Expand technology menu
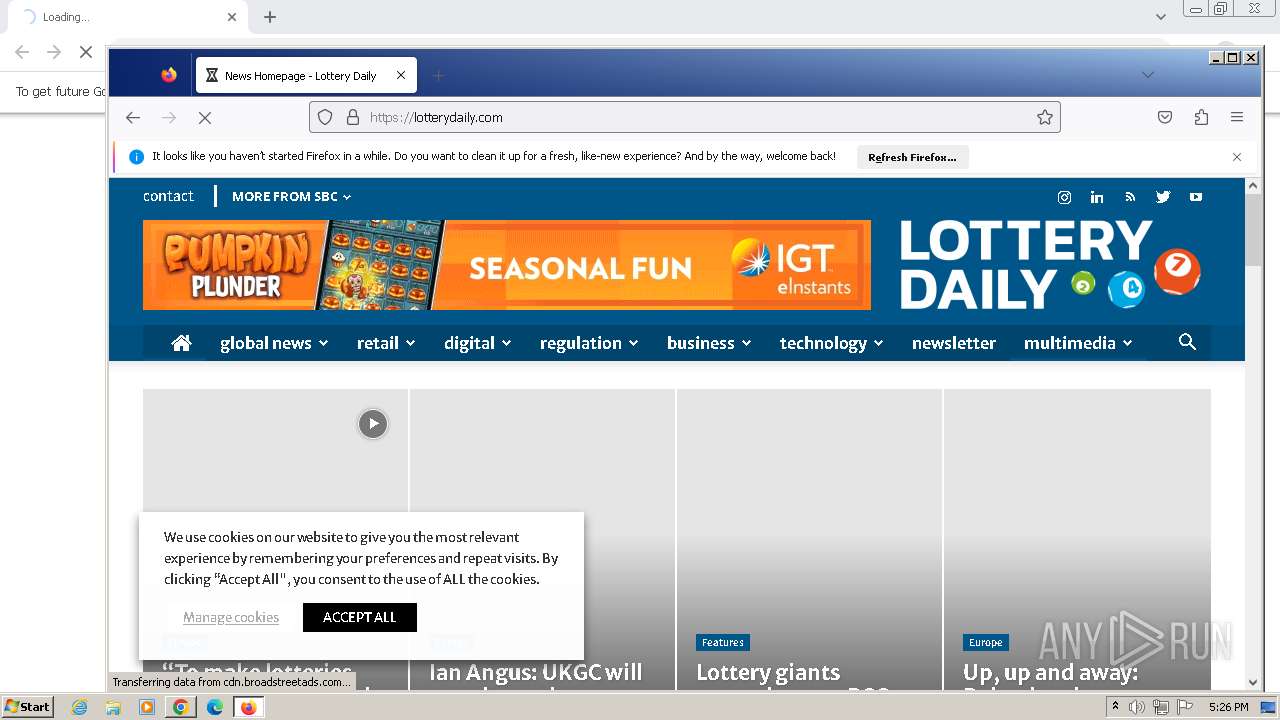Viewport: 1280px width, 720px height. [832, 343]
